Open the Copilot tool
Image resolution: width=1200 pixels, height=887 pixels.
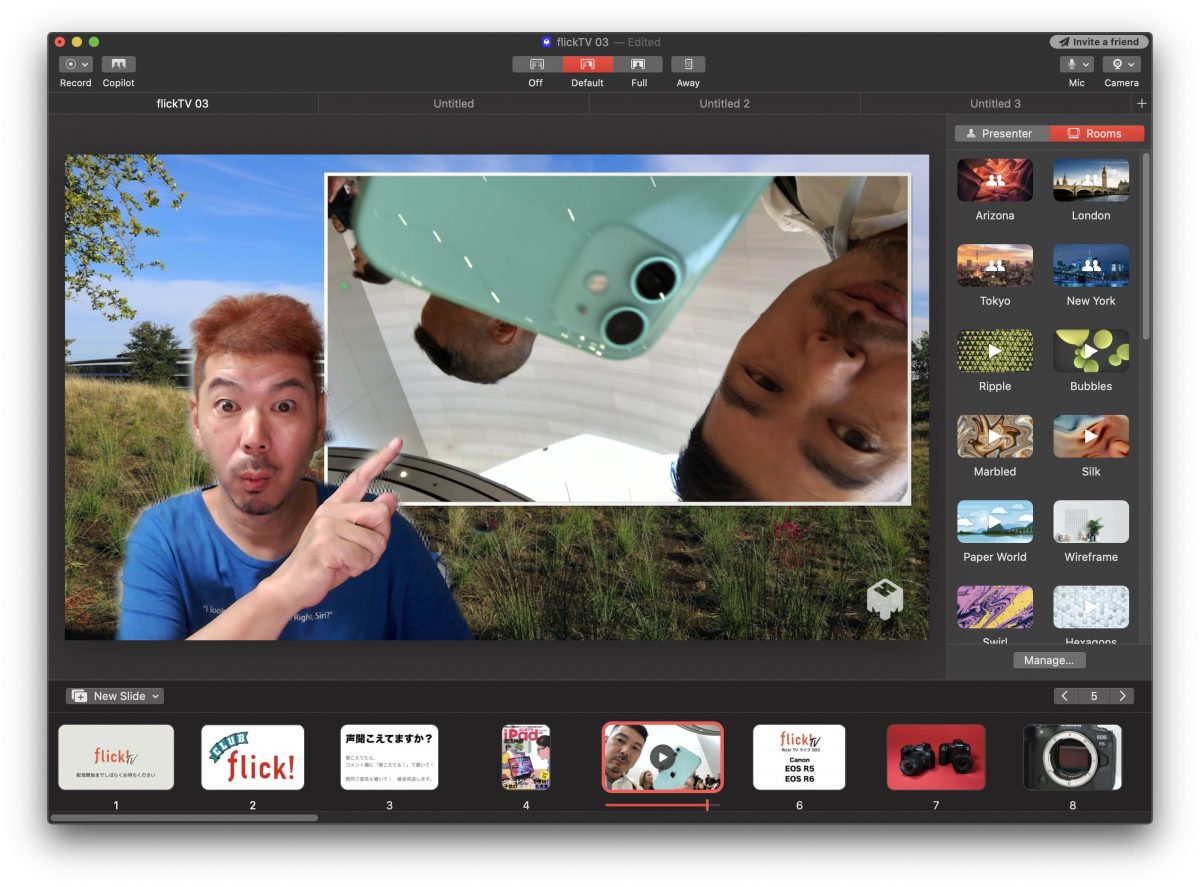(x=118, y=65)
